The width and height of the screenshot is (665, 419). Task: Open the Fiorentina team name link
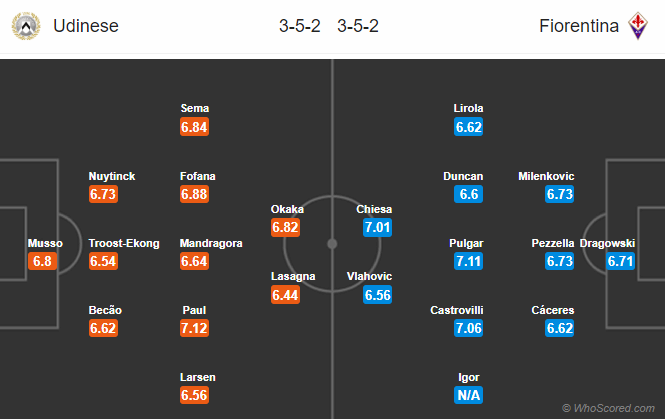click(x=578, y=26)
